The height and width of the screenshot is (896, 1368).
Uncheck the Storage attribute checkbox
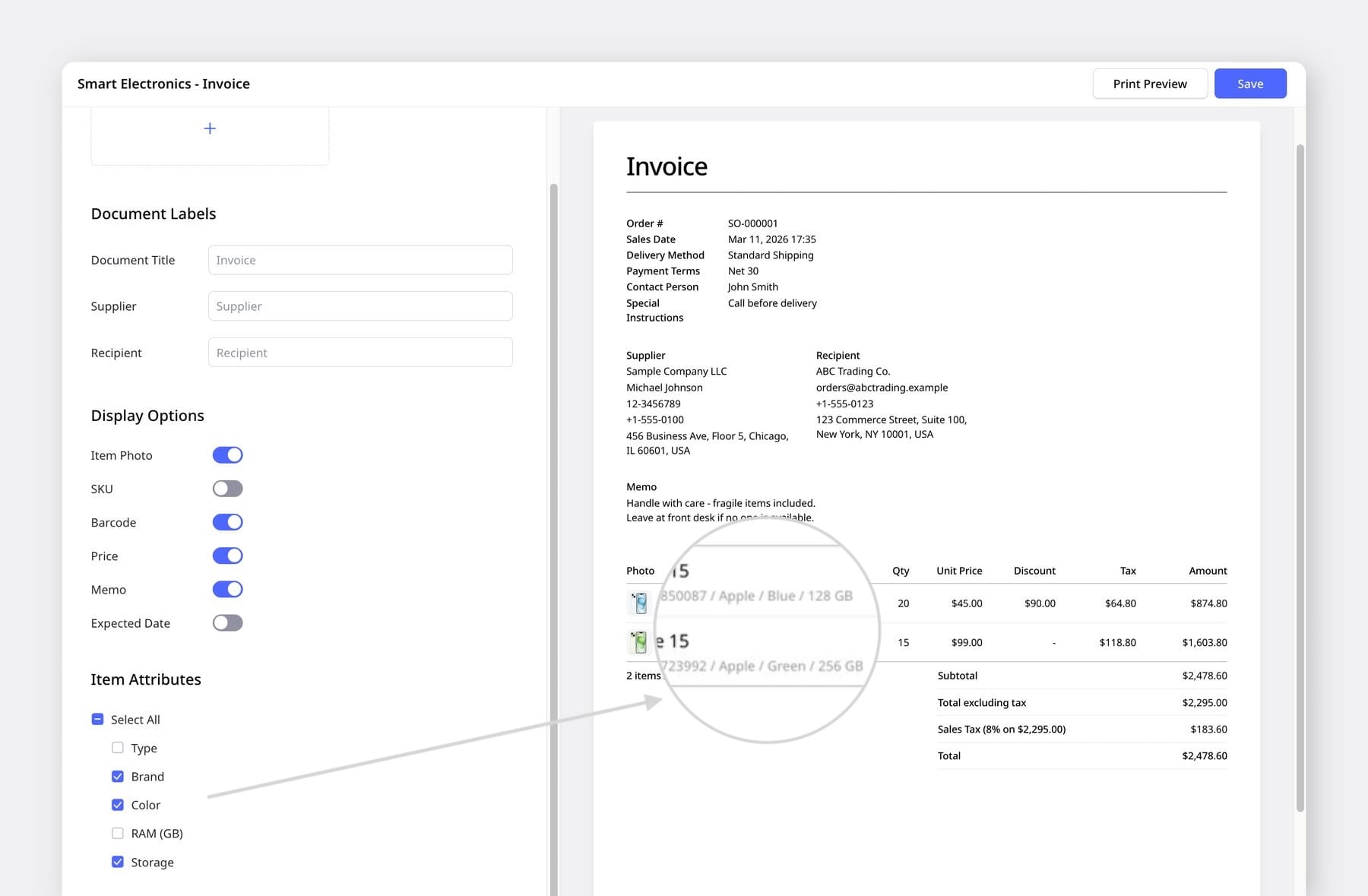(x=118, y=861)
